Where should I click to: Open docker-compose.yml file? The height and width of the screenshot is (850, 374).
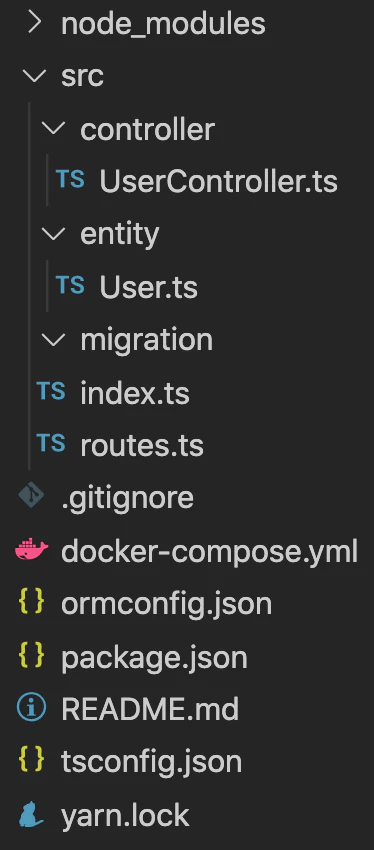click(209, 552)
